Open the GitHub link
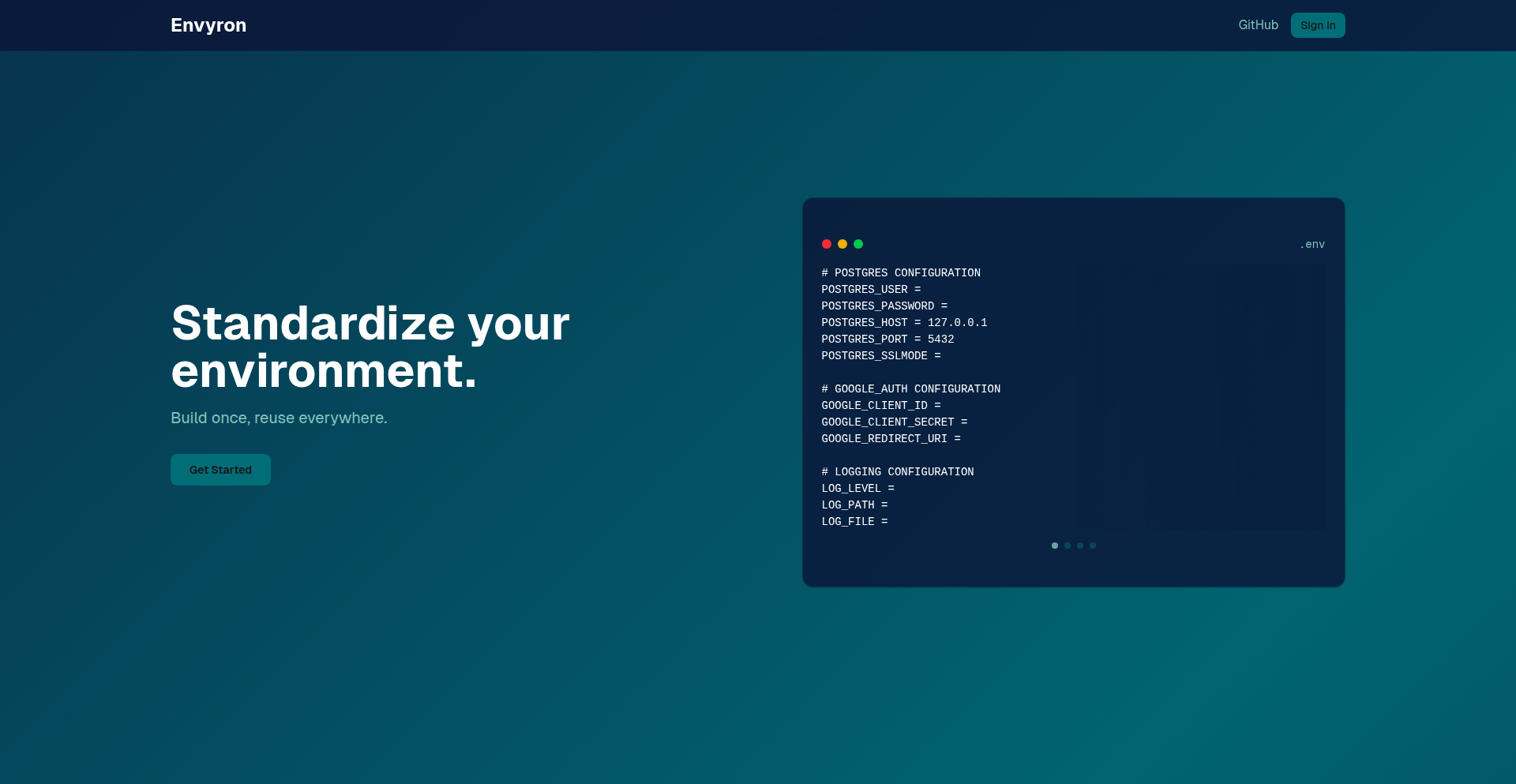Viewport: 1516px width, 784px height. 1258,25
